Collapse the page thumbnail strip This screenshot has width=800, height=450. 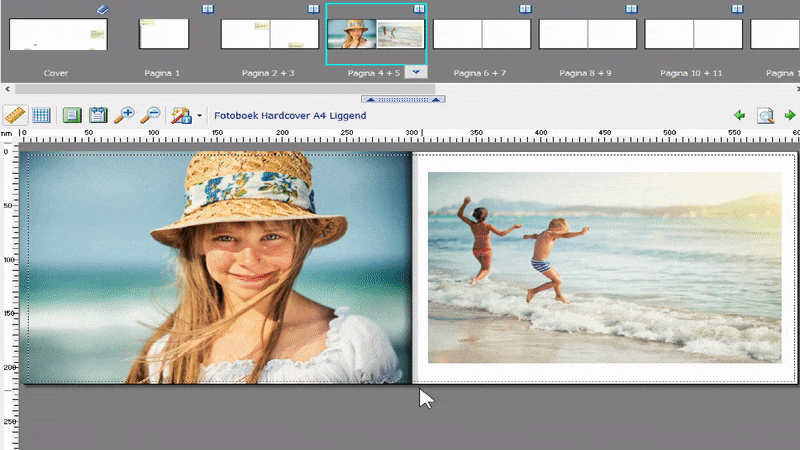[406, 99]
